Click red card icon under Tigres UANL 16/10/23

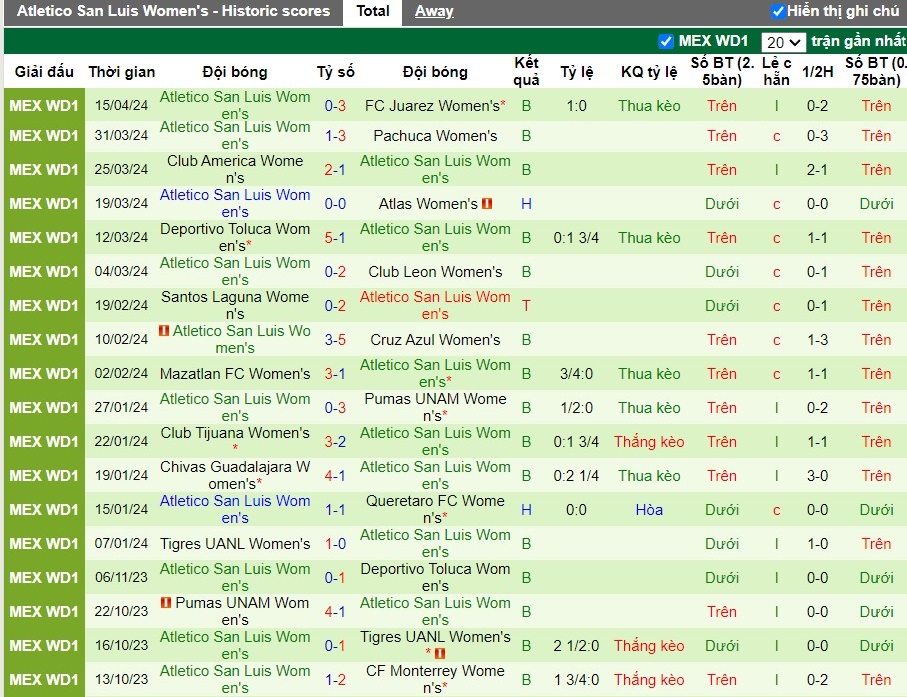pyautogui.click(x=440, y=653)
